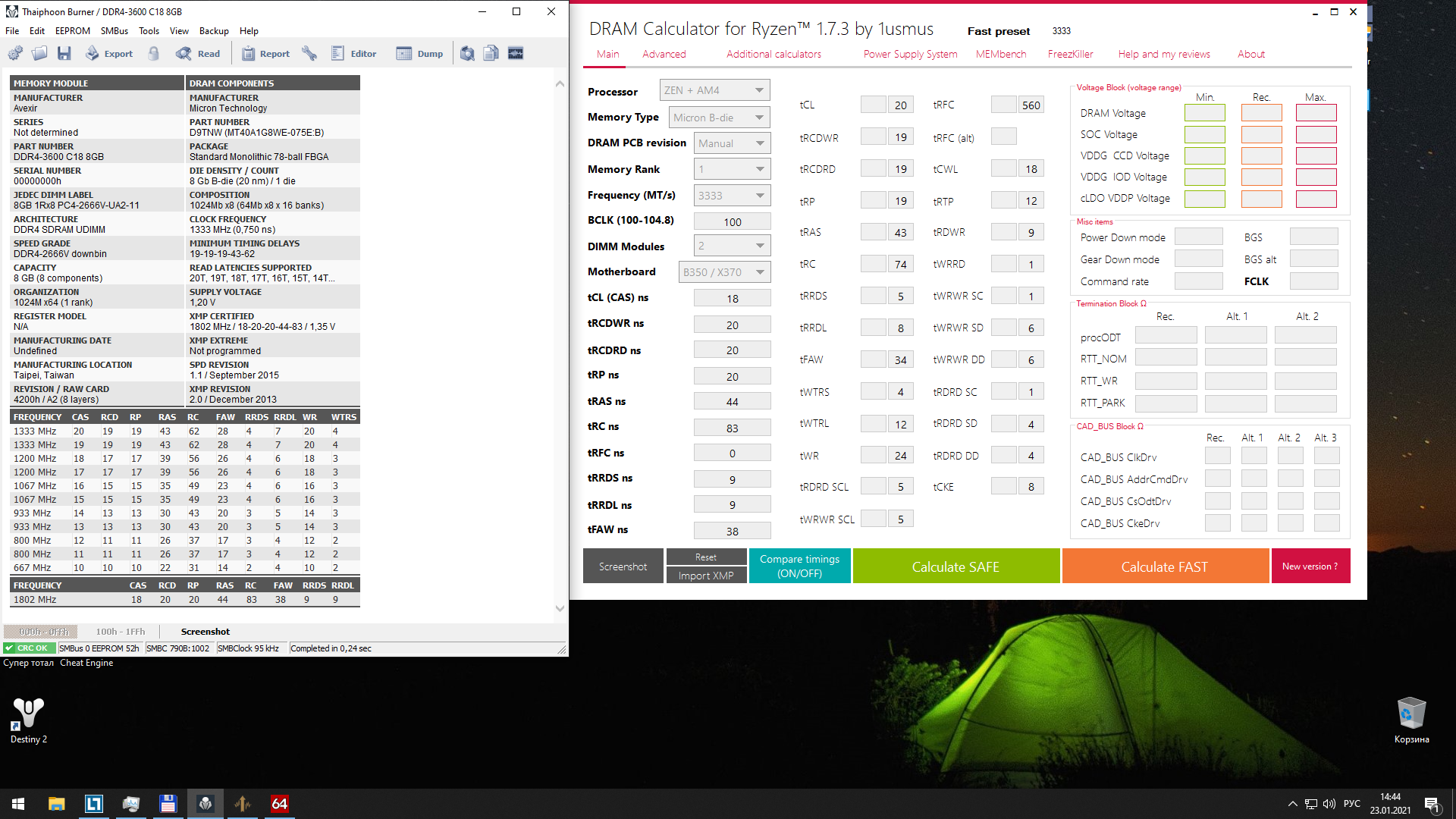
Task: Click the copy documents icon in toolbar
Action: coord(491,53)
